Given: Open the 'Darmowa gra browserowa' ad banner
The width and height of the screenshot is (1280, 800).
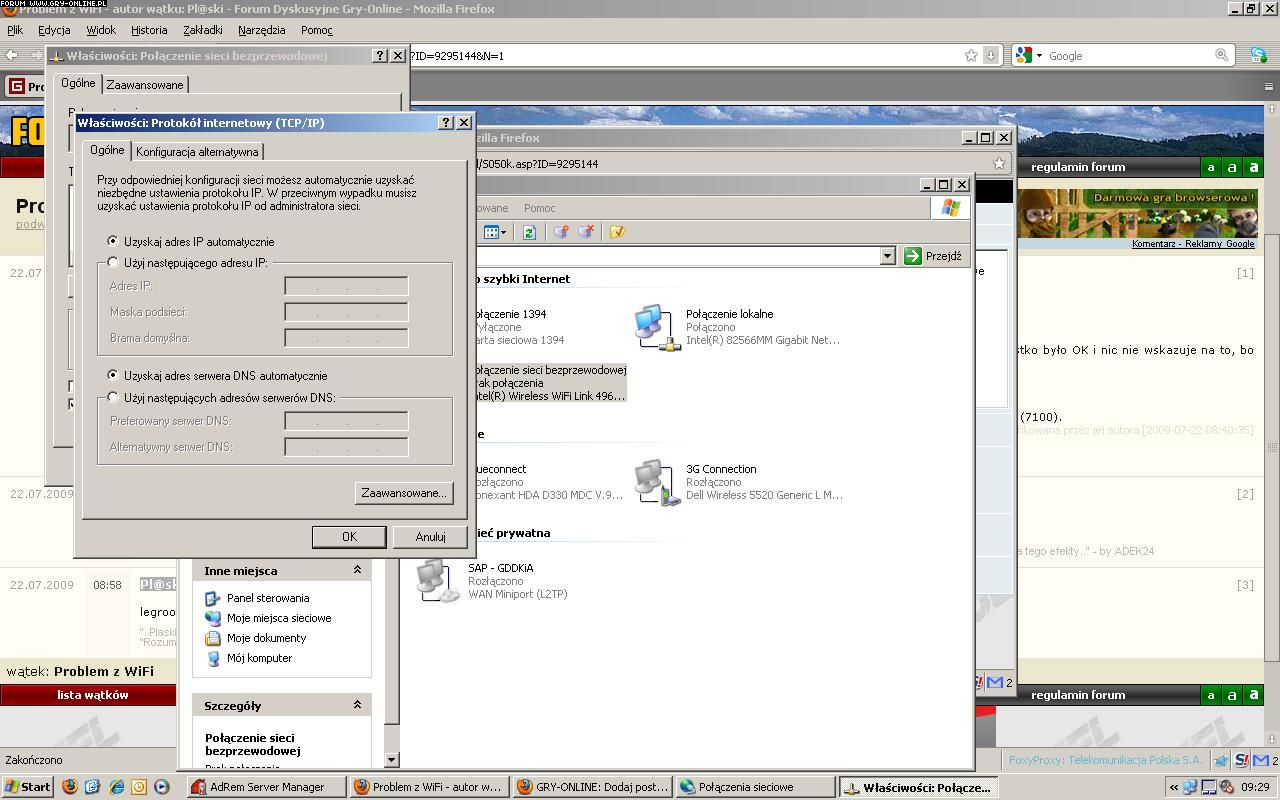Looking at the screenshot, I should coord(1137,212).
